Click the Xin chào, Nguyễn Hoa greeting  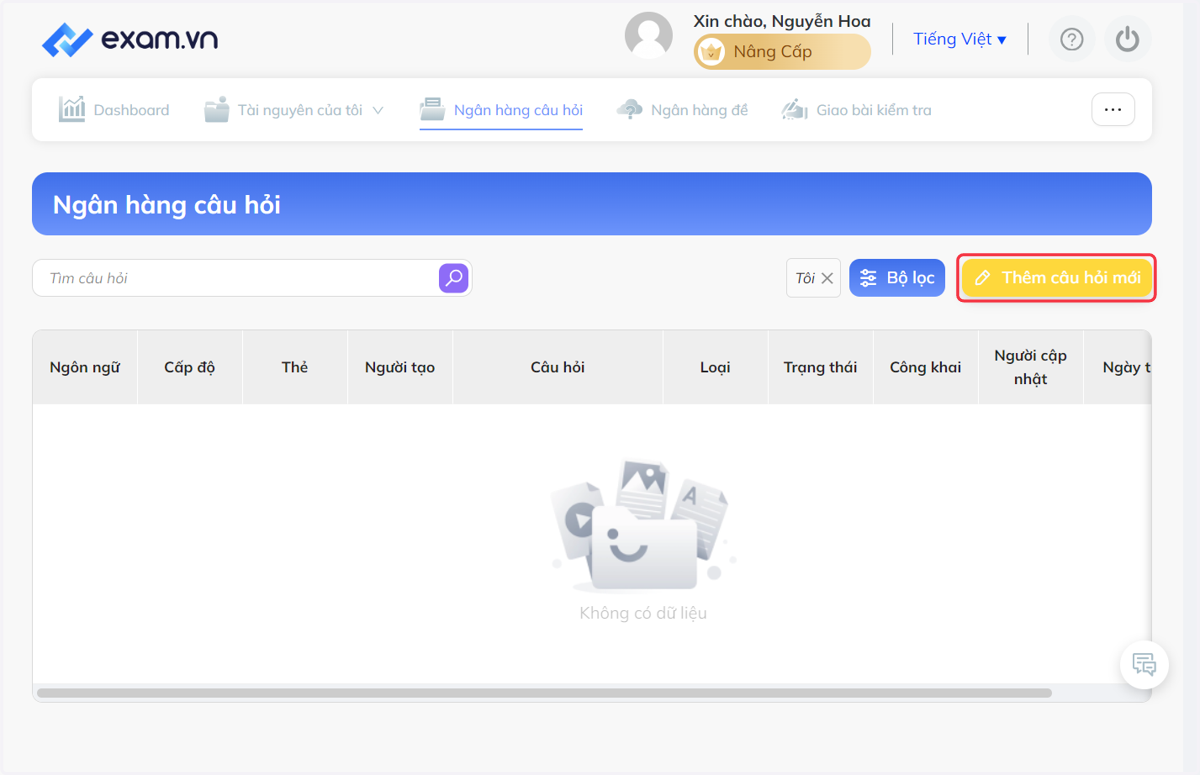point(782,21)
